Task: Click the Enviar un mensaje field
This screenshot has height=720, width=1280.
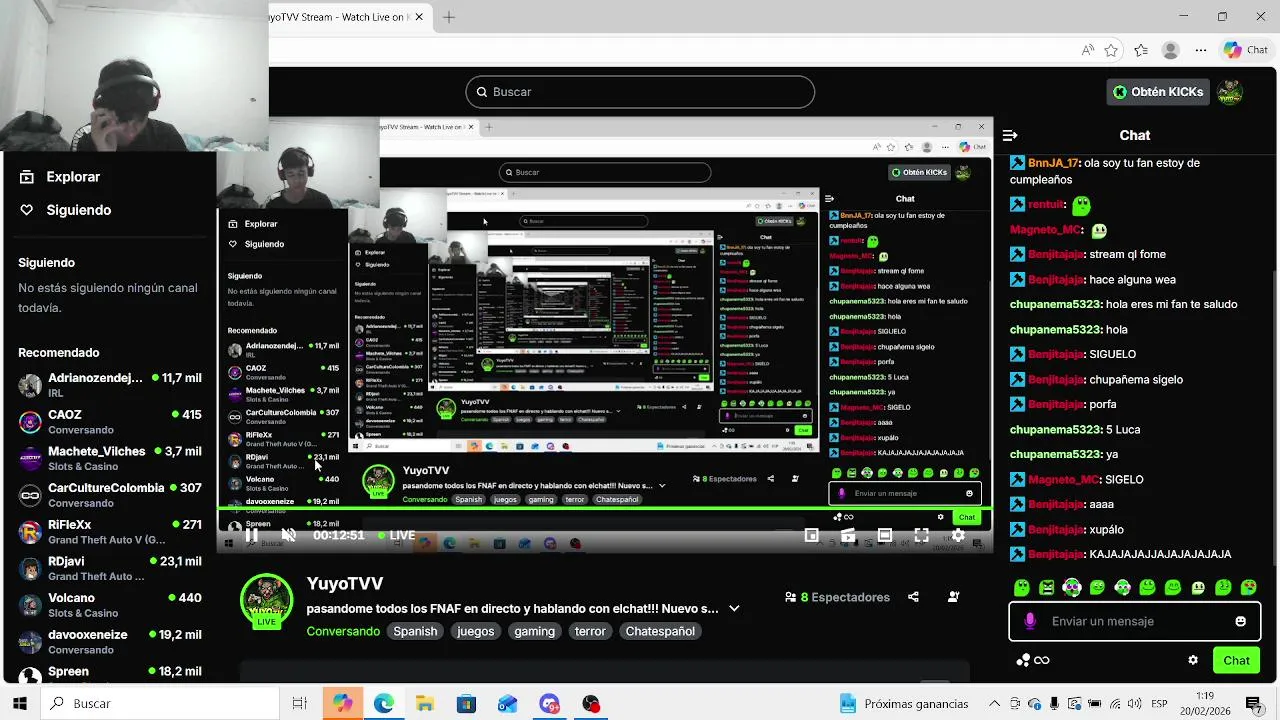Action: click(1134, 621)
